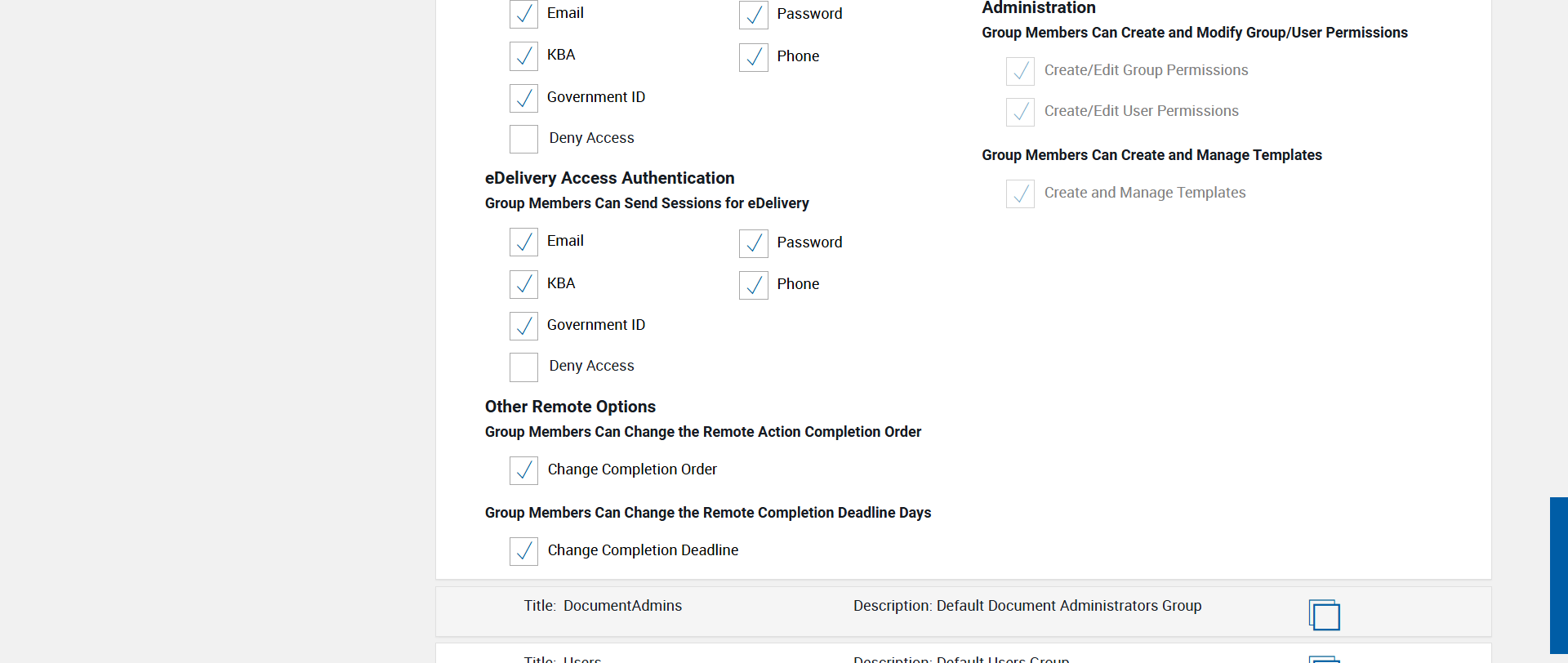Screen dimensions: 1568x663
Task: Toggle Create/Edit User Permissions checkbox
Action: coord(1020,112)
